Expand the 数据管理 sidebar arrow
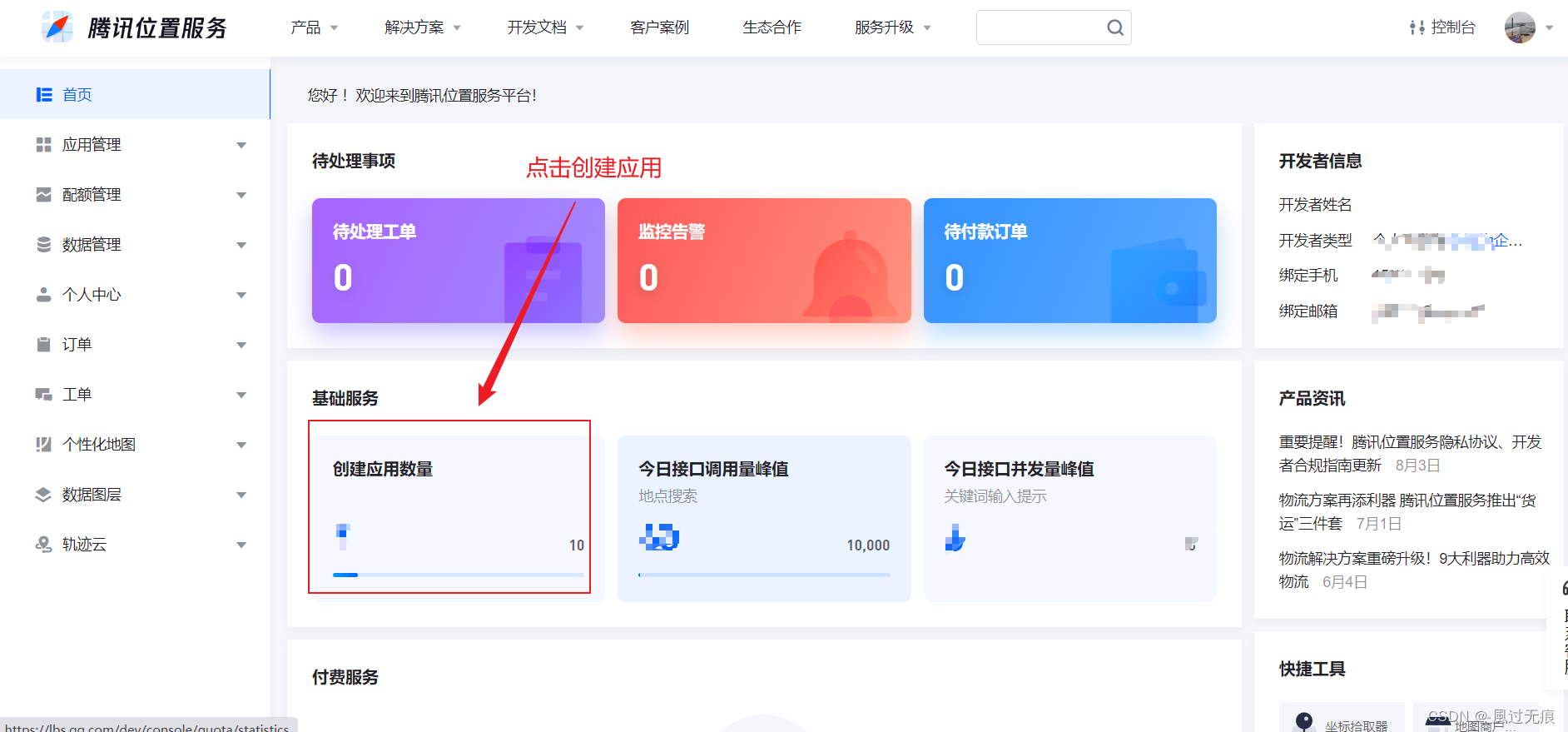Viewport: 1568px width, 732px height. (241, 245)
